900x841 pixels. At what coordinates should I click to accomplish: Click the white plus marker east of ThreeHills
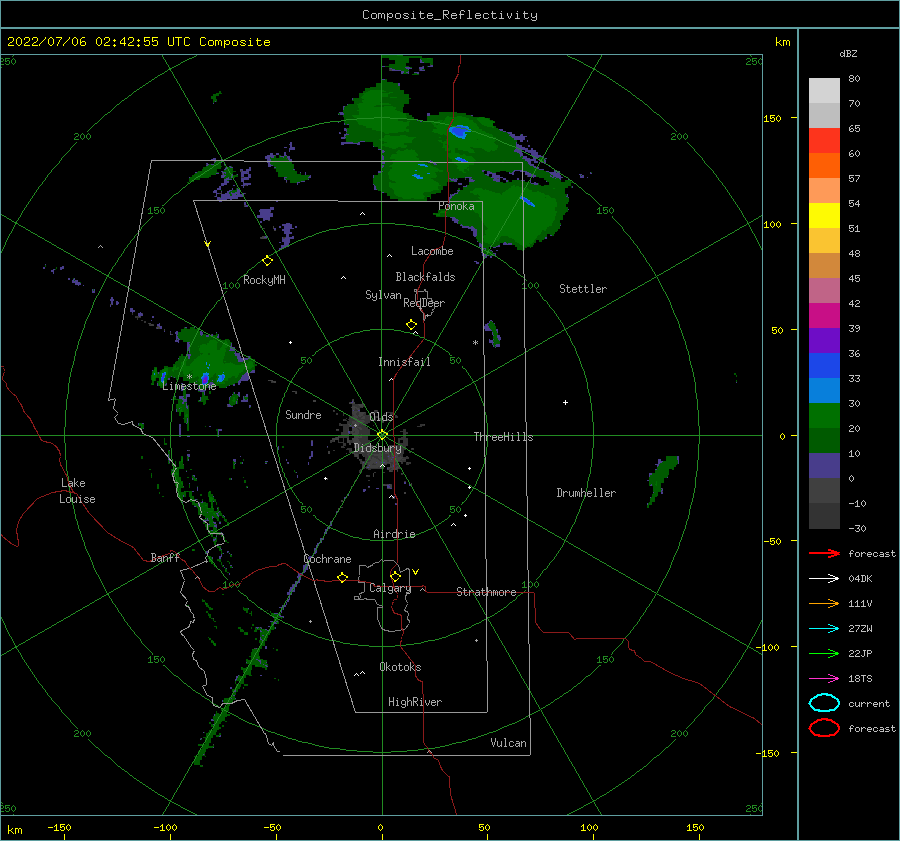point(565,402)
